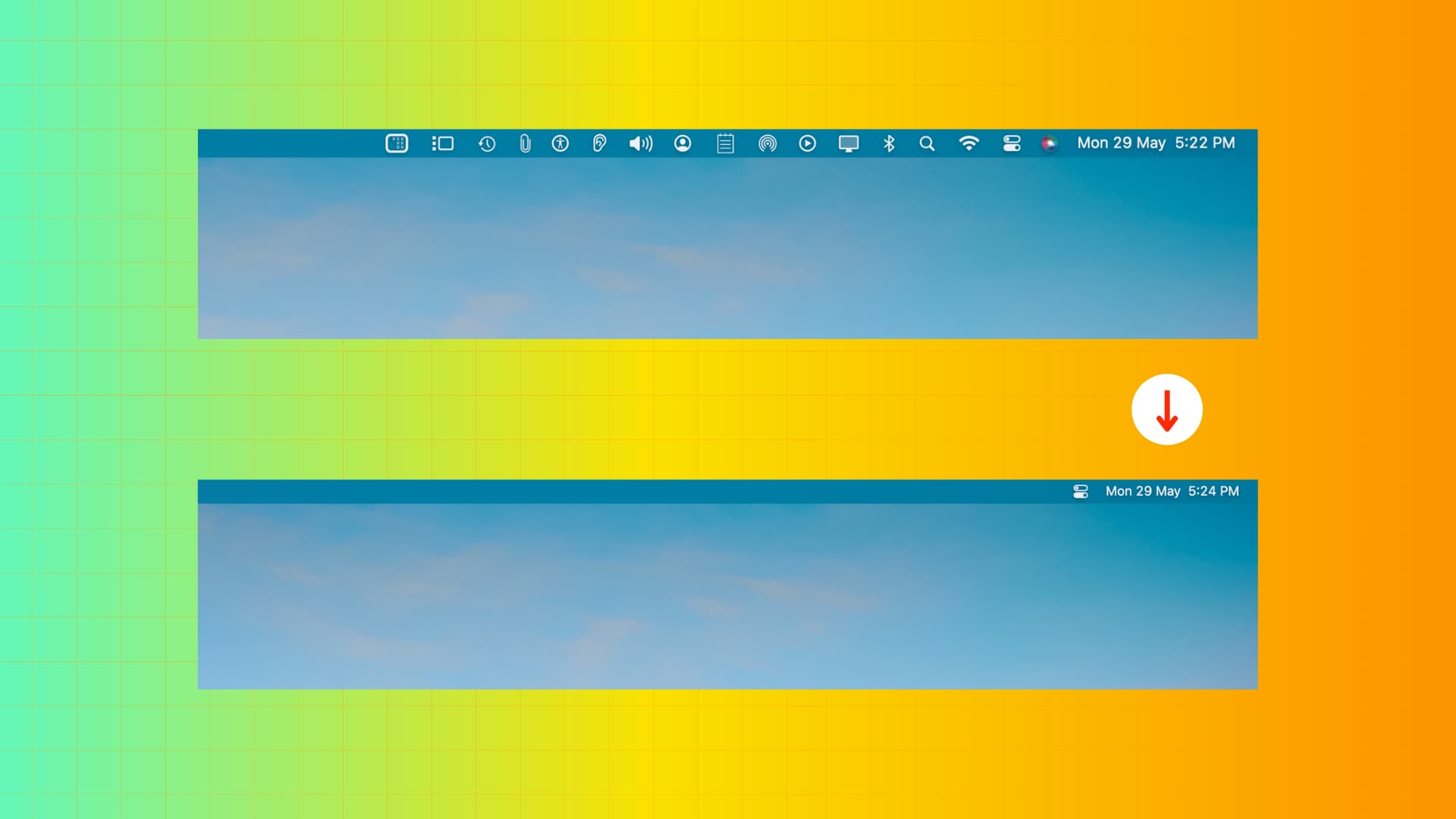
Task: Click the notepad icon in the menu bar
Action: point(726,143)
